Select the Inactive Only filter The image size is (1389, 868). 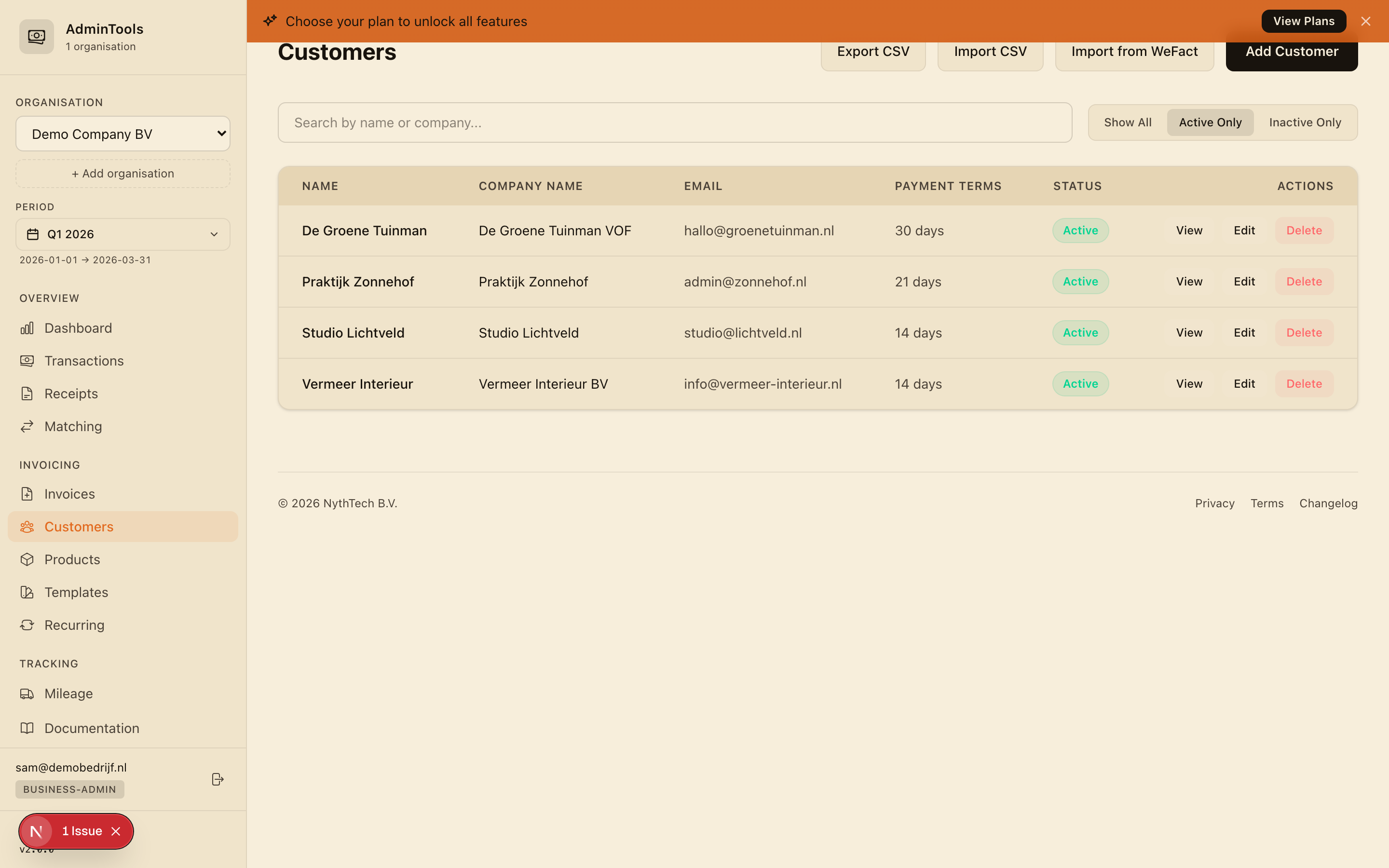(x=1305, y=122)
